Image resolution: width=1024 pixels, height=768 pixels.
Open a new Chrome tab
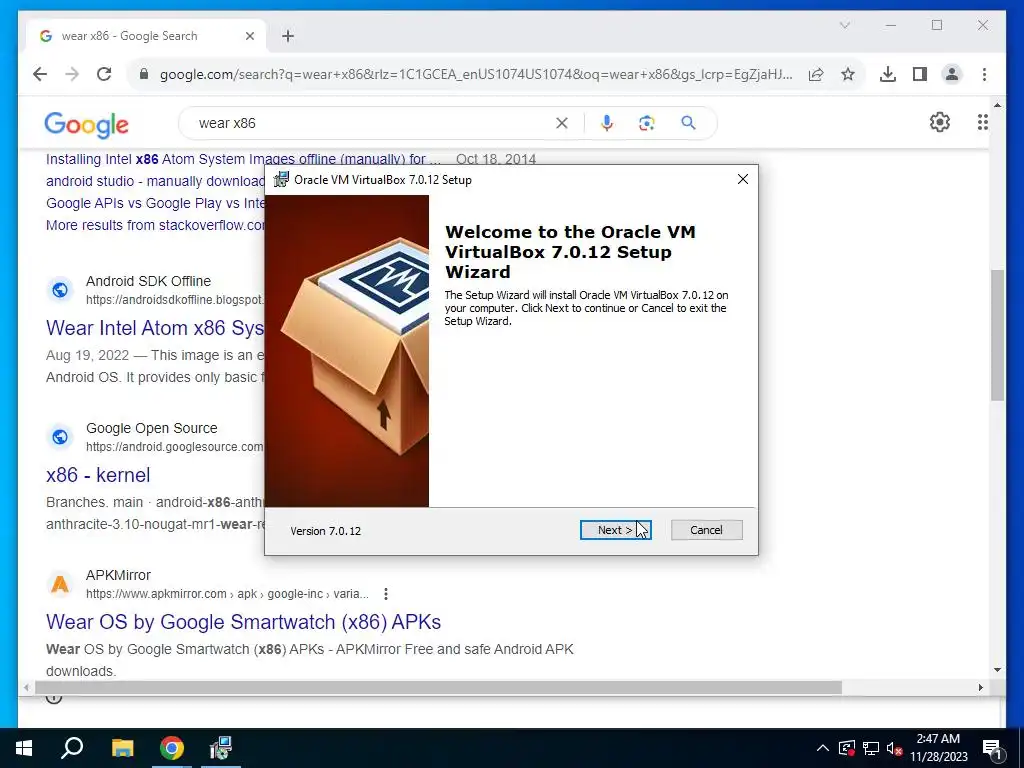coord(288,36)
